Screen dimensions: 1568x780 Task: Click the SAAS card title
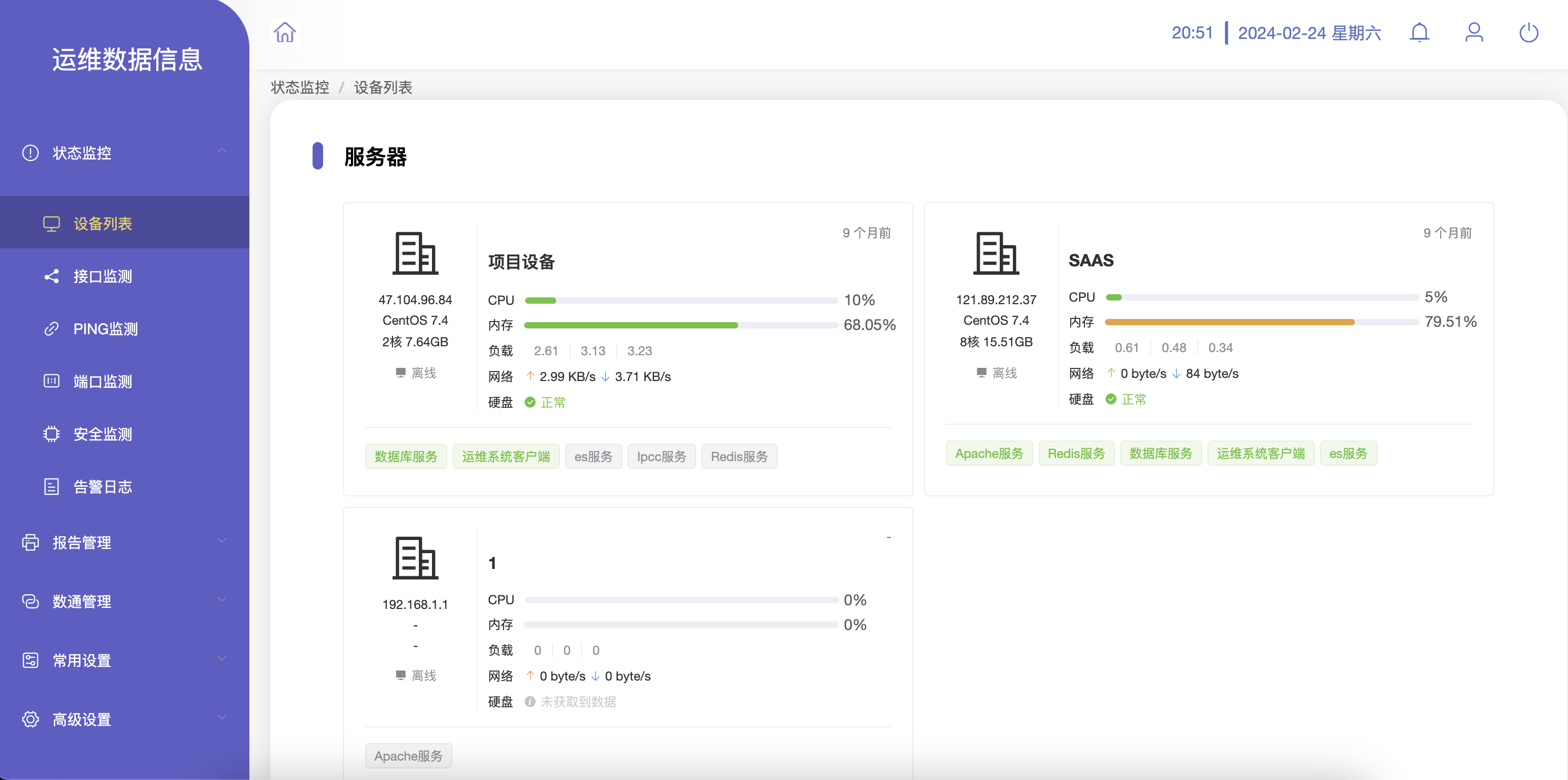click(x=1091, y=260)
